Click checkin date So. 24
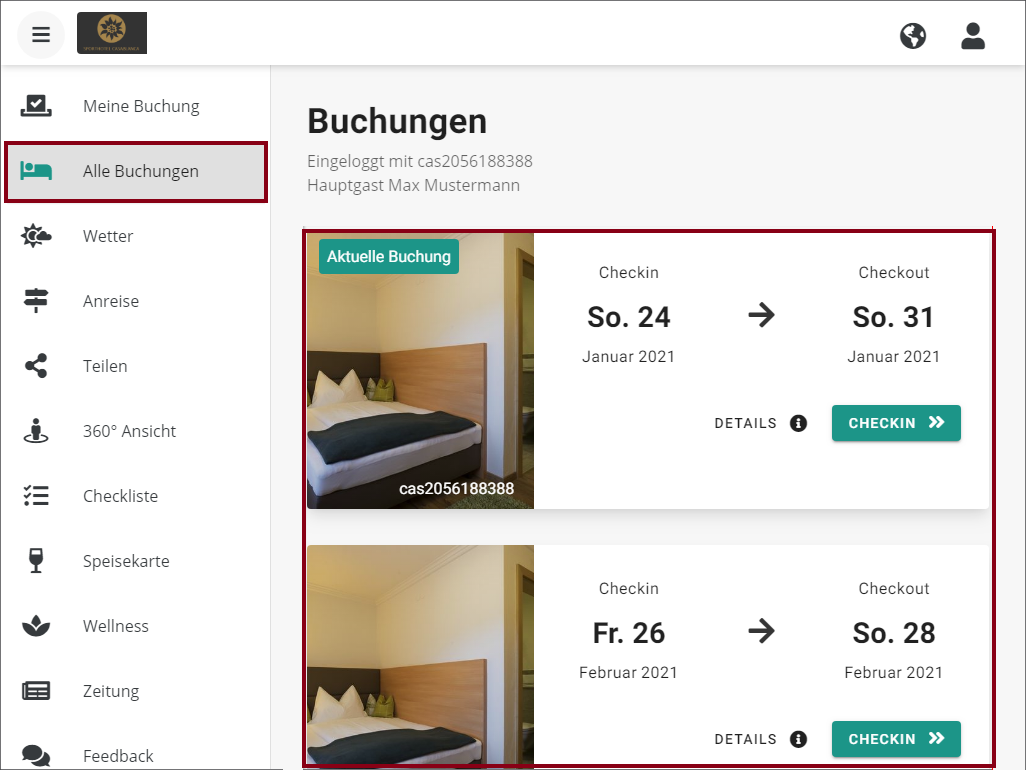Screen dimensions: 1026x770 (x=629, y=317)
